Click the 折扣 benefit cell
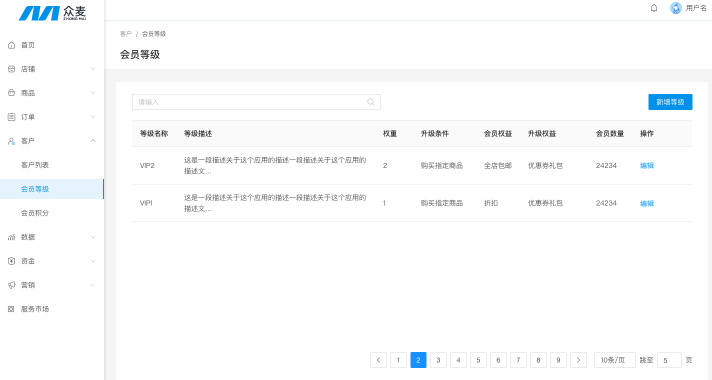 point(491,203)
